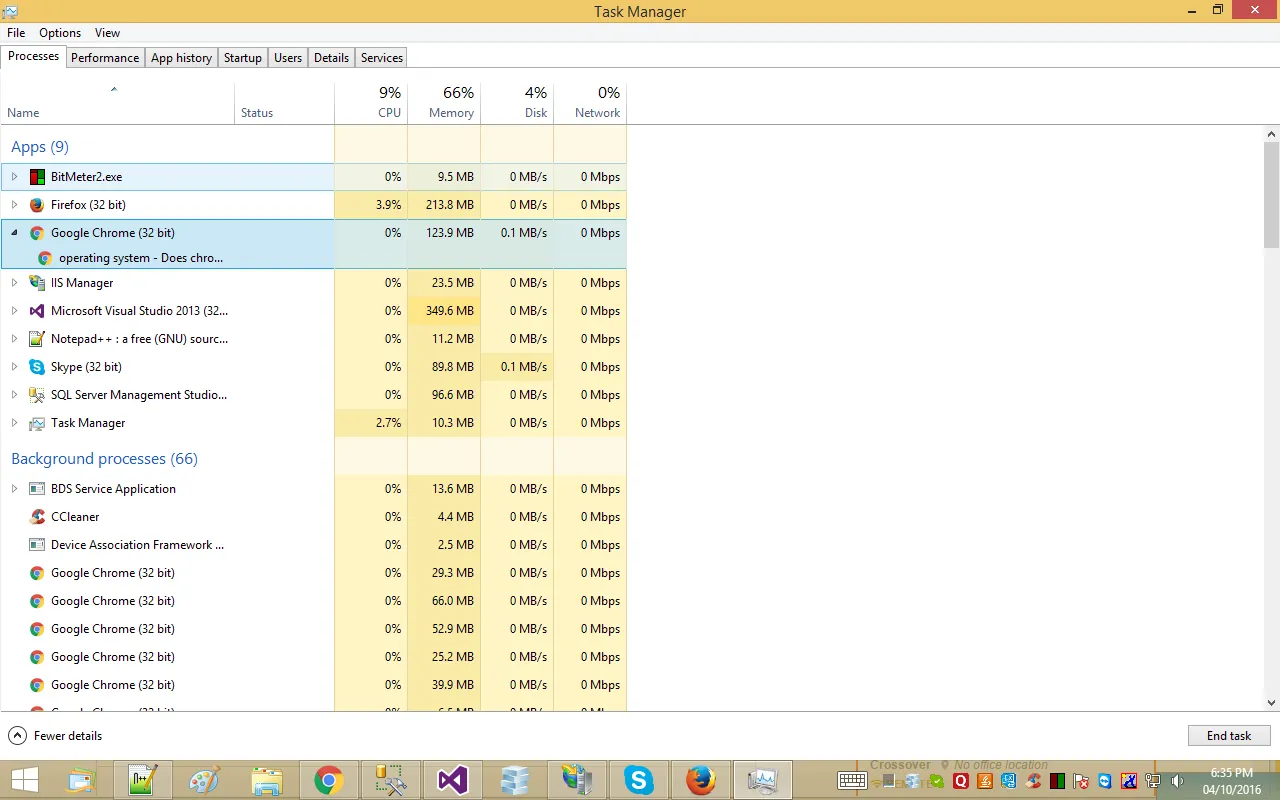Click Fewer details to shrink Task Manager
Image resolution: width=1280 pixels, height=800 pixels.
(x=56, y=736)
